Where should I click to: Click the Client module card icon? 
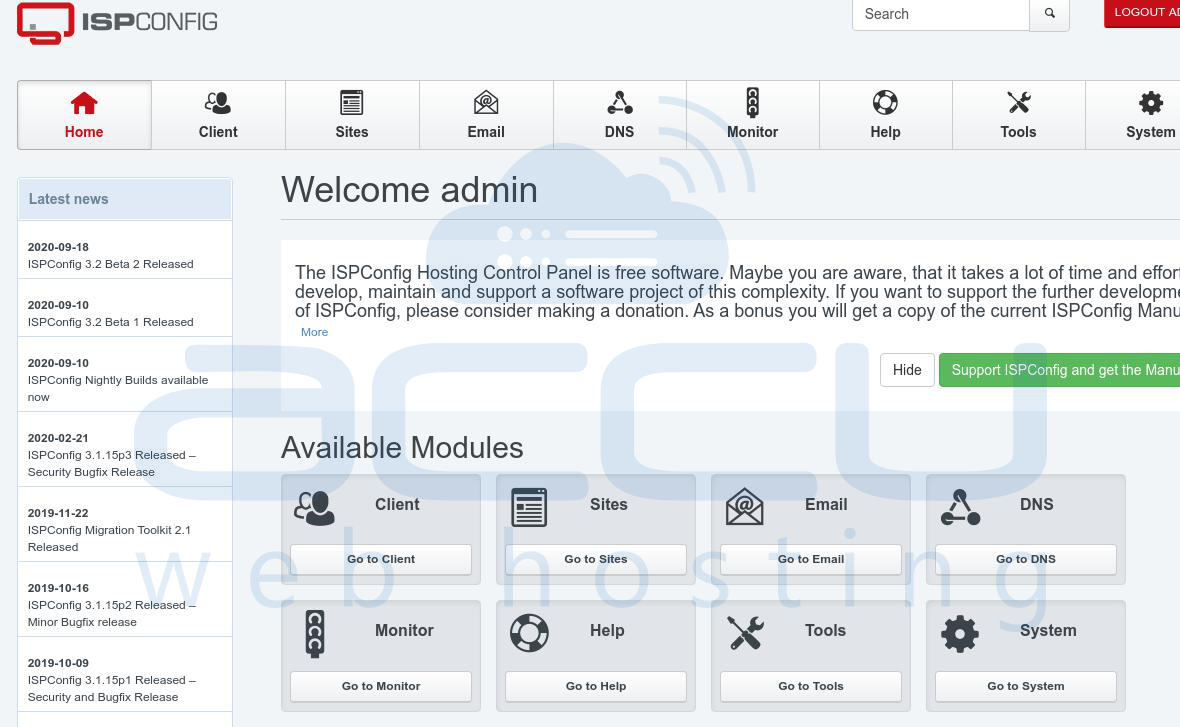click(x=315, y=508)
